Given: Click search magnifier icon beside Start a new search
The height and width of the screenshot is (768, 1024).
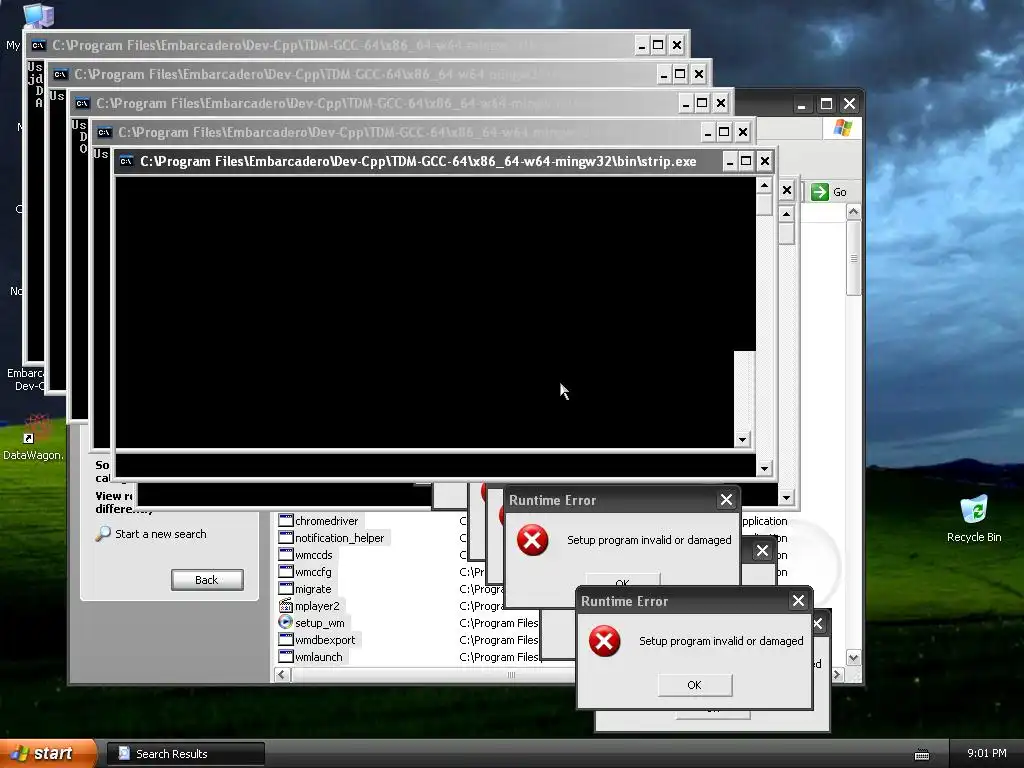Looking at the screenshot, I should click(103, 534).
